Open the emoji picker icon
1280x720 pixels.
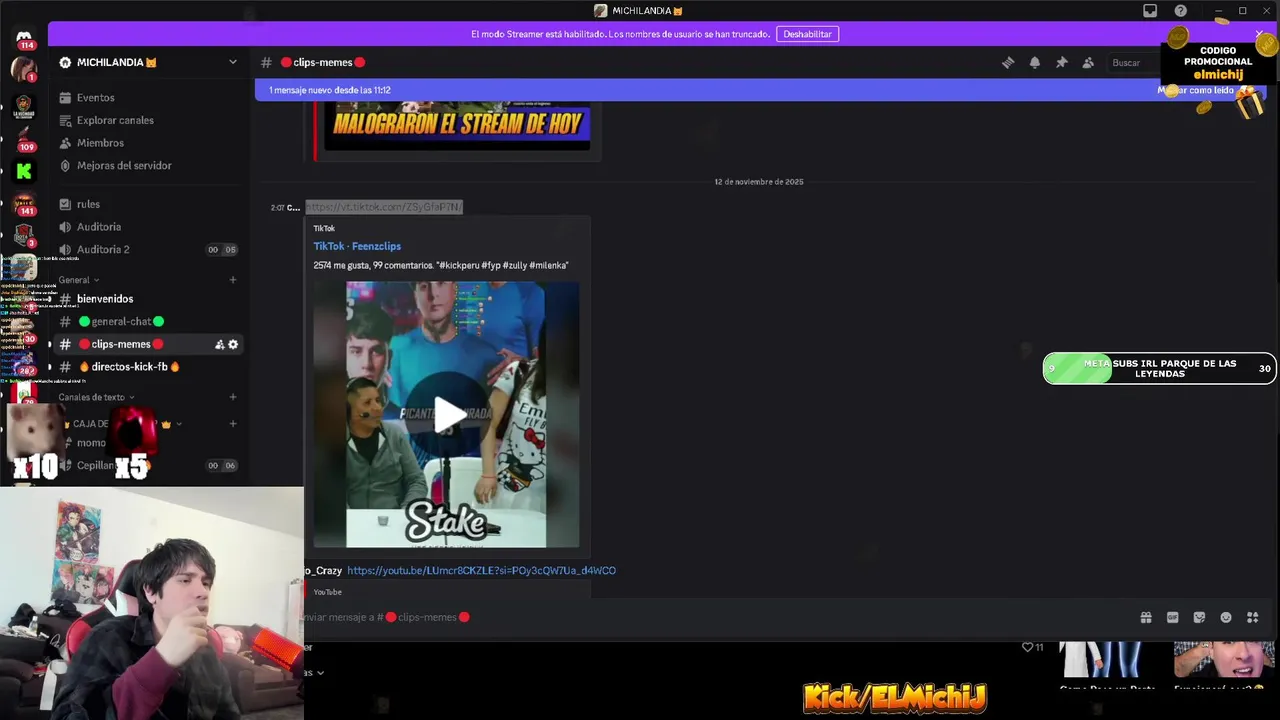point(1226,617)
